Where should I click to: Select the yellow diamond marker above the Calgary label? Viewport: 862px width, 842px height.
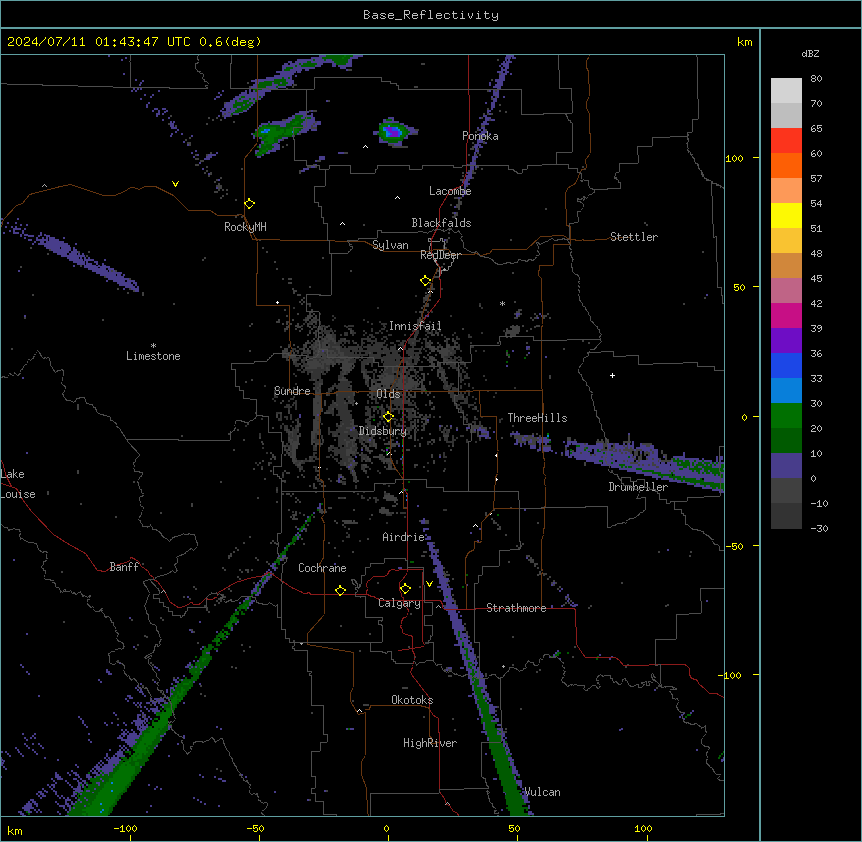coord(405,589)
